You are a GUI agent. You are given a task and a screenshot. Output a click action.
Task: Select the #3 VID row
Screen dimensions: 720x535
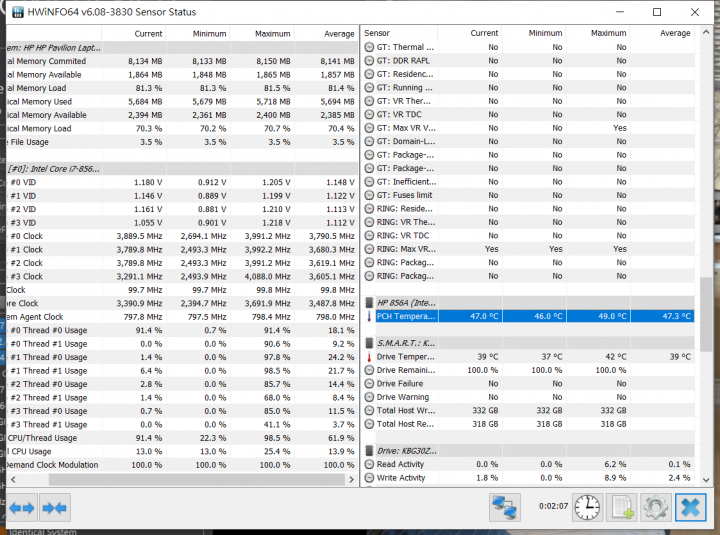pyautogui.click(x=182, y=223)
